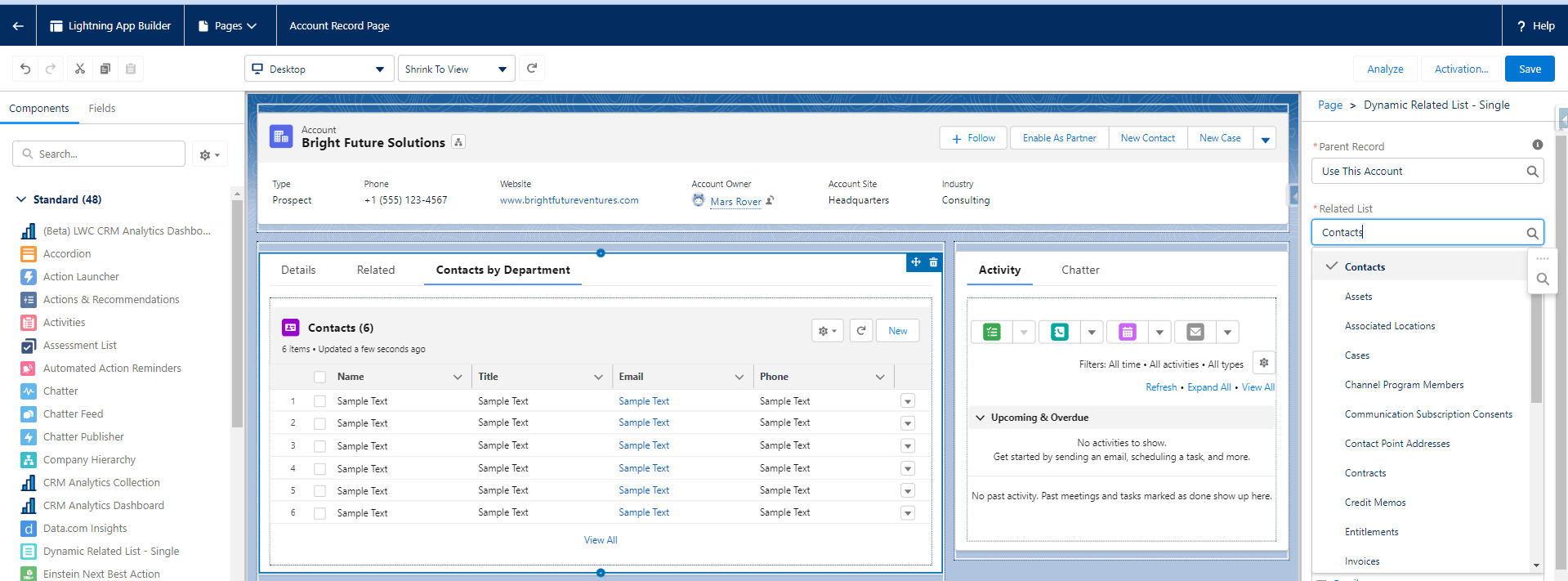The width and height of the screenshot is (1568, 581).
Task: Open the Related tab
Action: pos(376,270)
